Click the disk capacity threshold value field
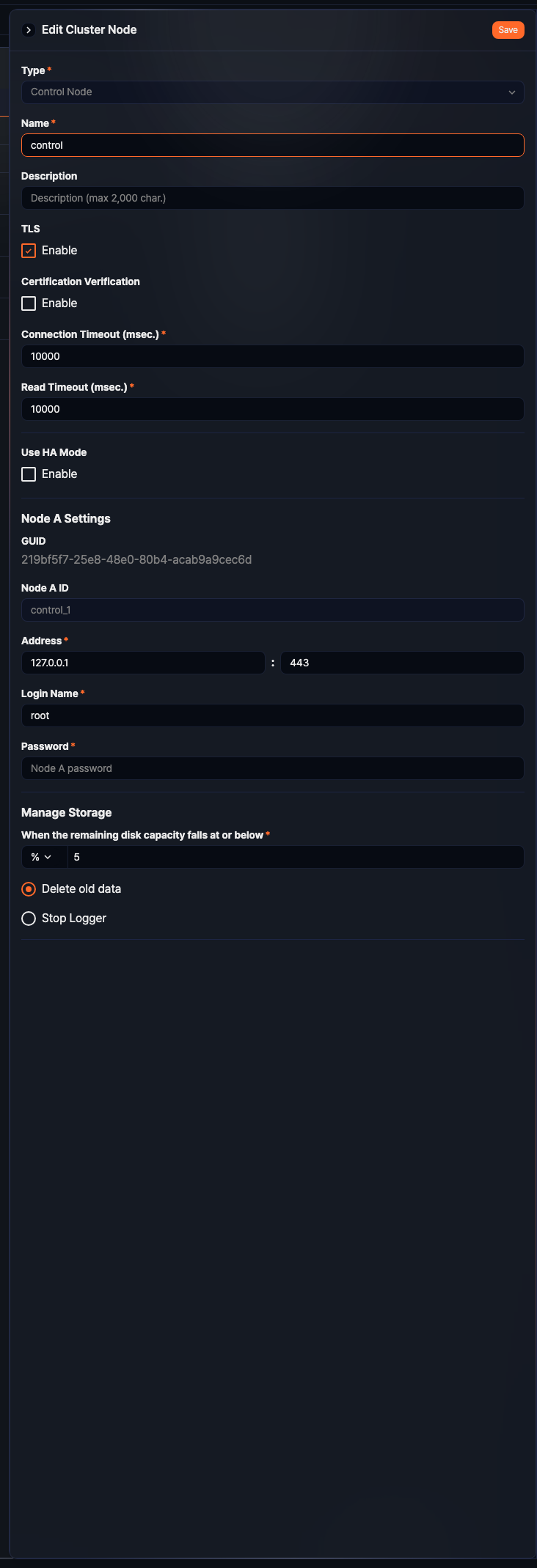This screenshot has width=537, height=1568. 293,856
